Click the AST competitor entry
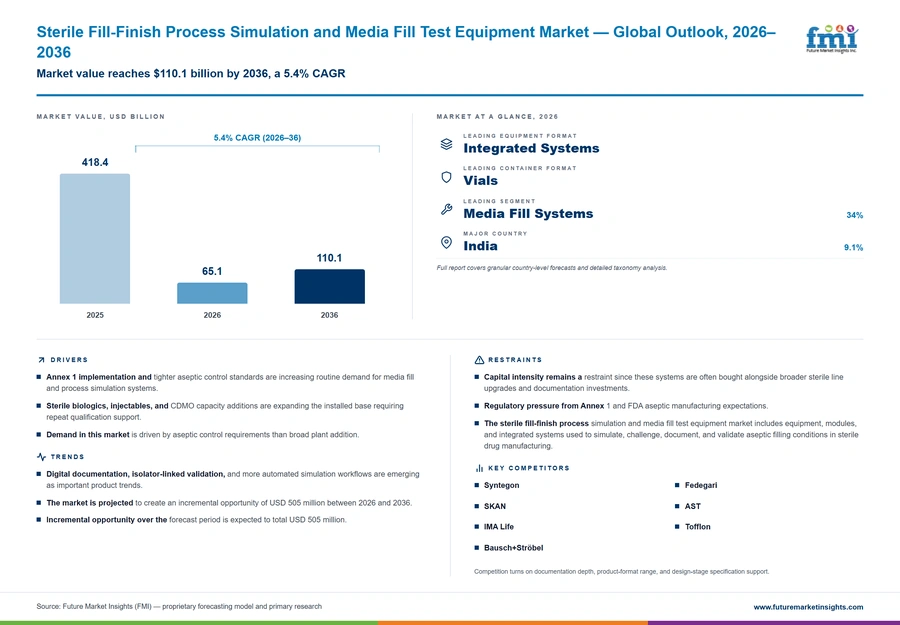Screen dimensions: 900x625 tap(692, 506)
